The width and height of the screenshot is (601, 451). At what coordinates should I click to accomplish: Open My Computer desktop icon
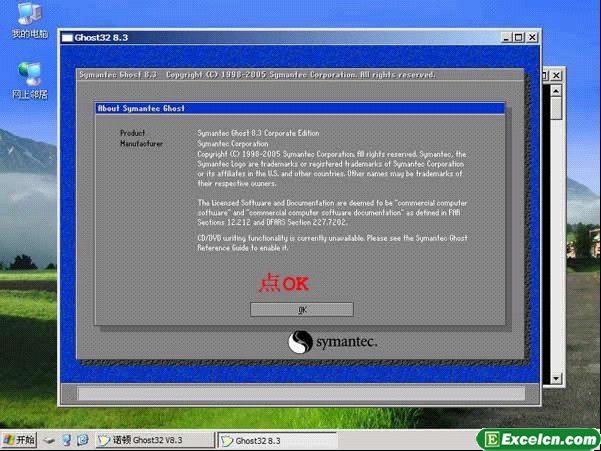pyautogui.click(x=30, y=20)
